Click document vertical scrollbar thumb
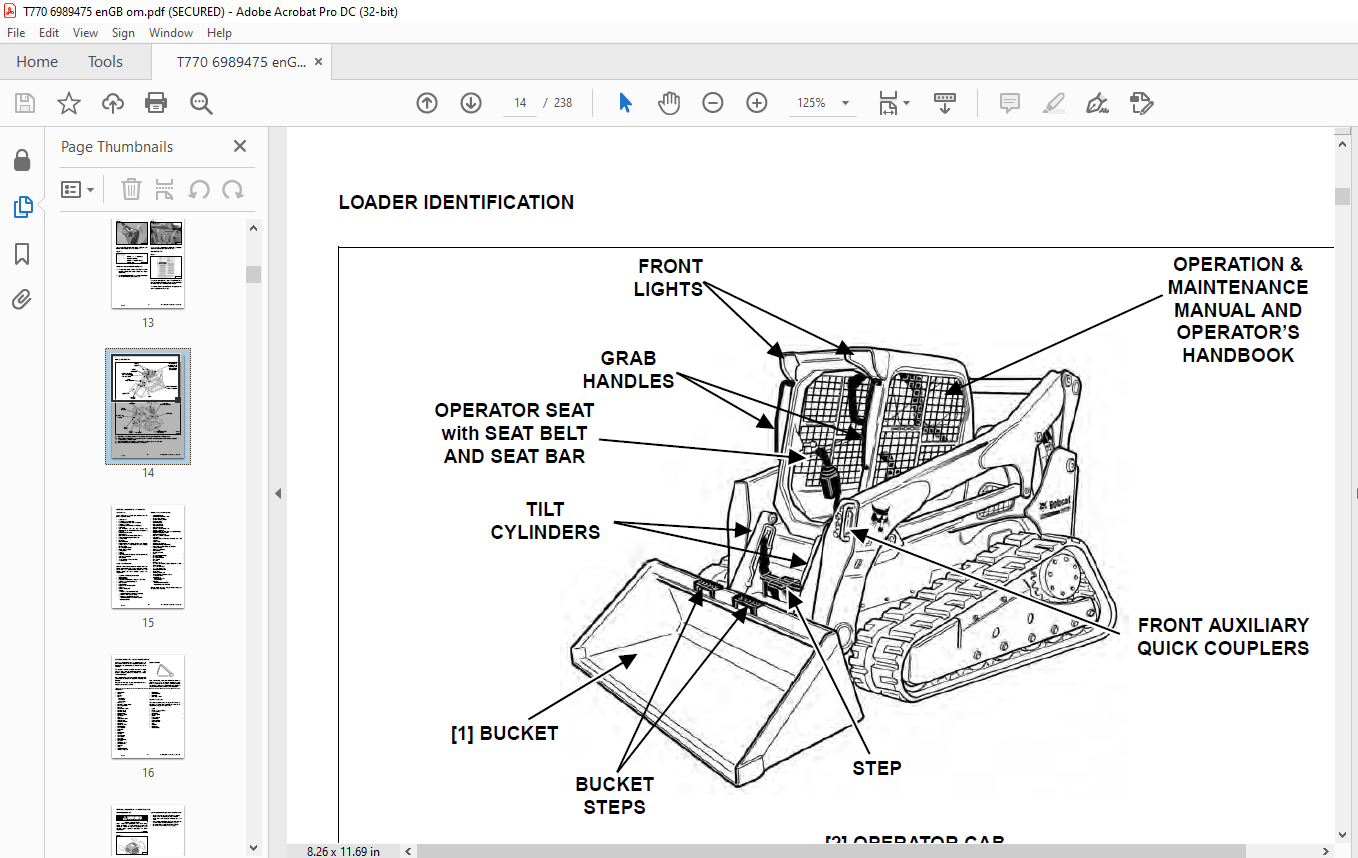Viewport: 1358px width, 858px height. click(1342, 196)
